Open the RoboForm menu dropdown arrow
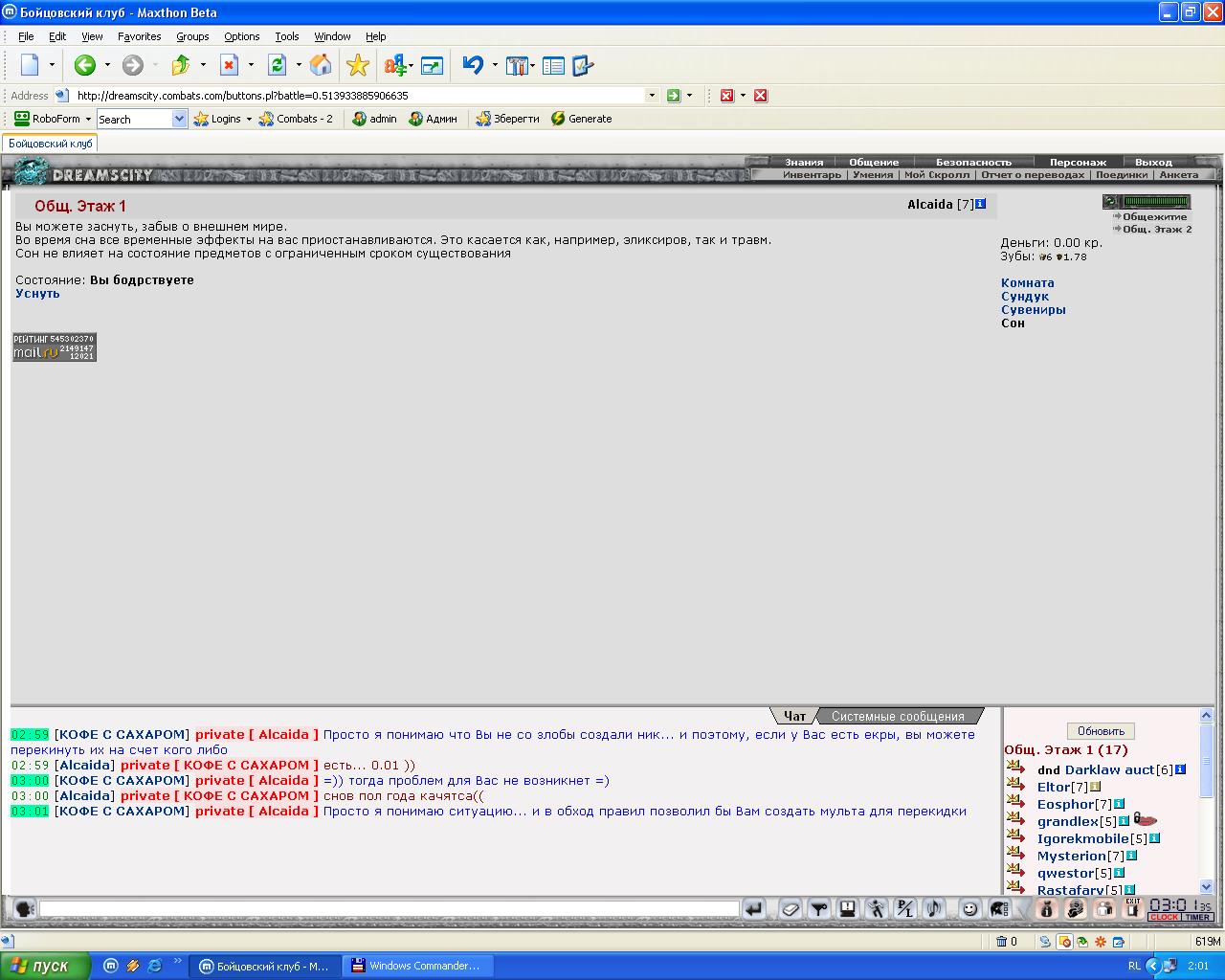1225x980 pixels. (88, 119)
